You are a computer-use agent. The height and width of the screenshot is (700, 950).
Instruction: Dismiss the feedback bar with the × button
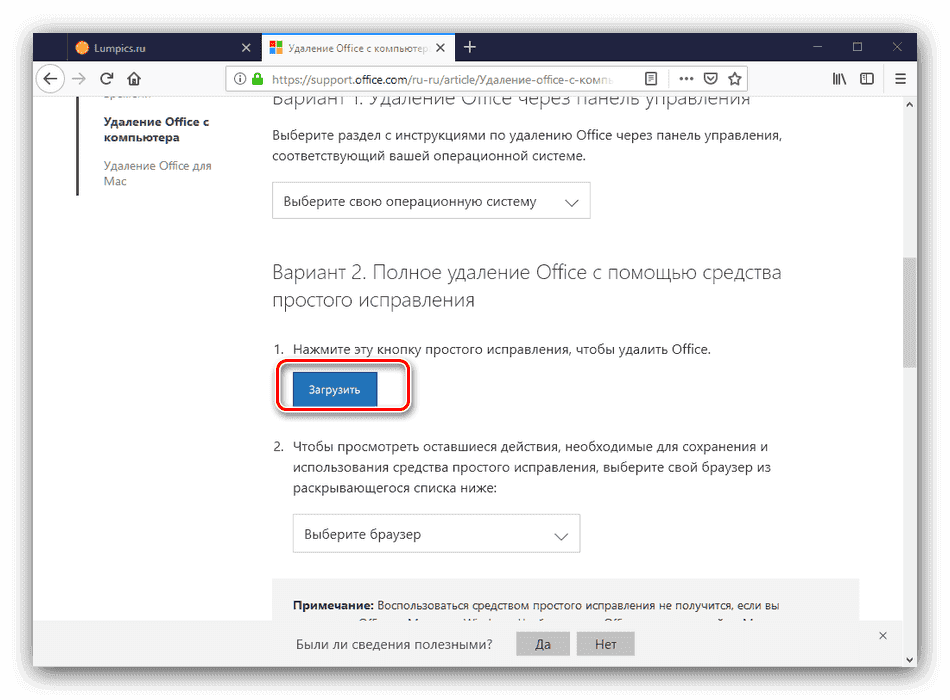click(x=882, y=635)
